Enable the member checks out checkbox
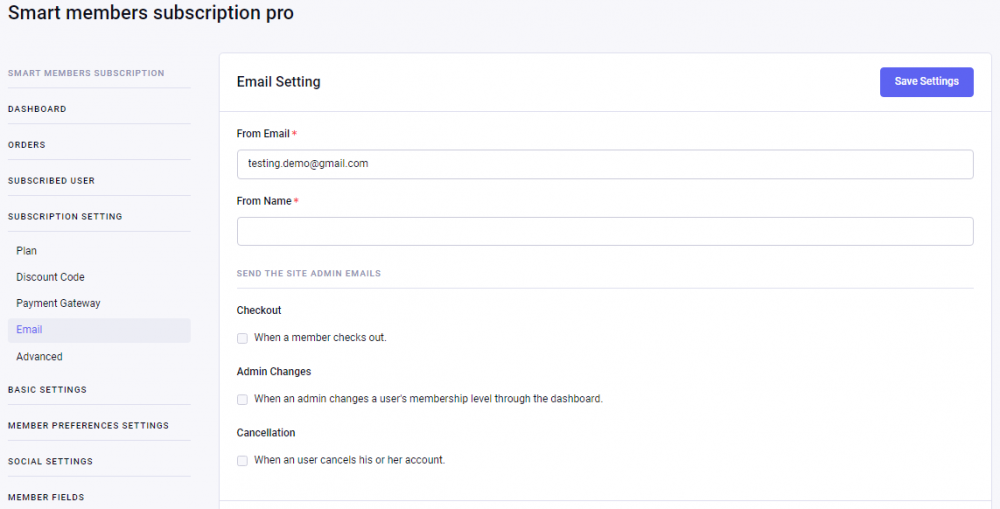 click(x=243, y=338)
